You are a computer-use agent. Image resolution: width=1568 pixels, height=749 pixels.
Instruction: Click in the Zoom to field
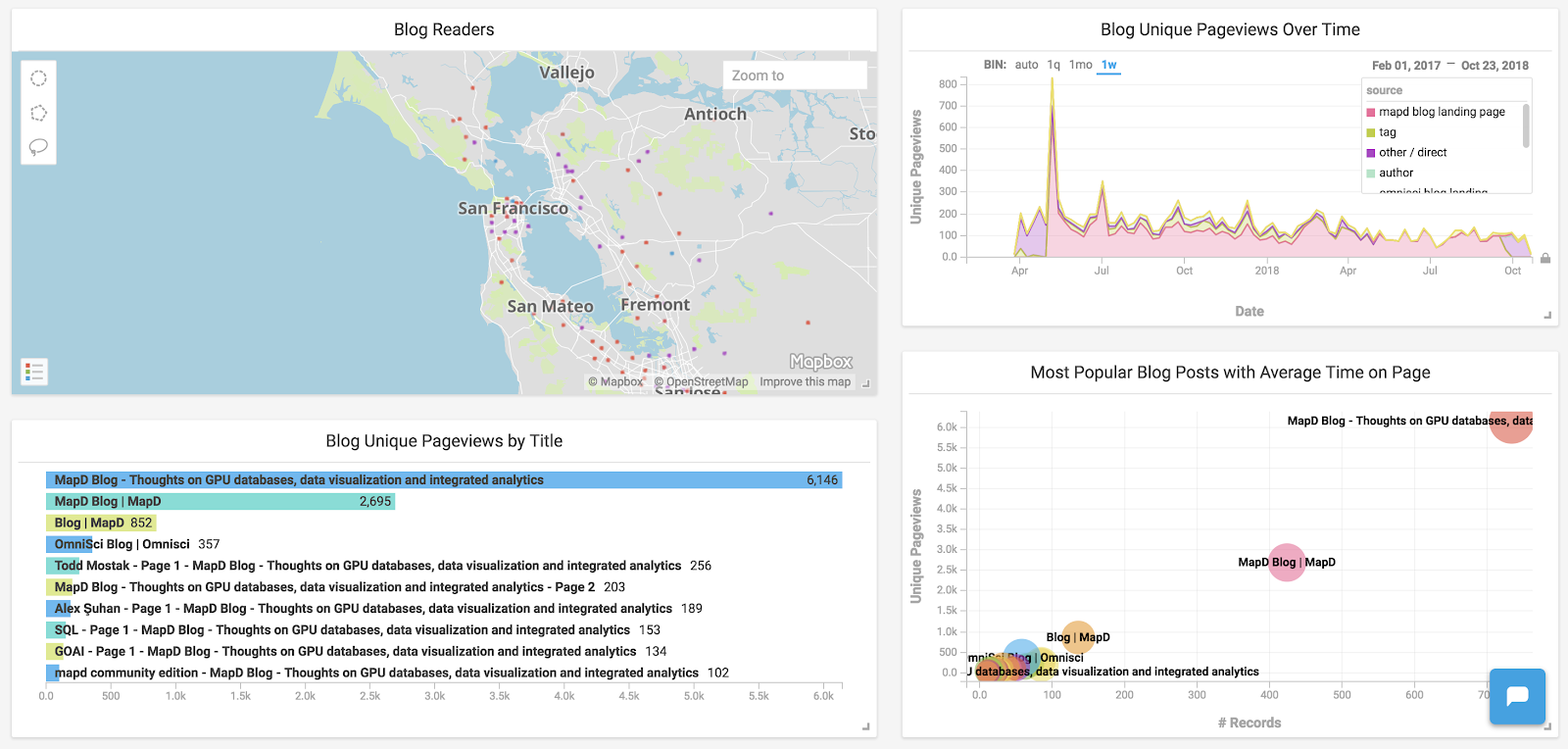coord(795,75)
